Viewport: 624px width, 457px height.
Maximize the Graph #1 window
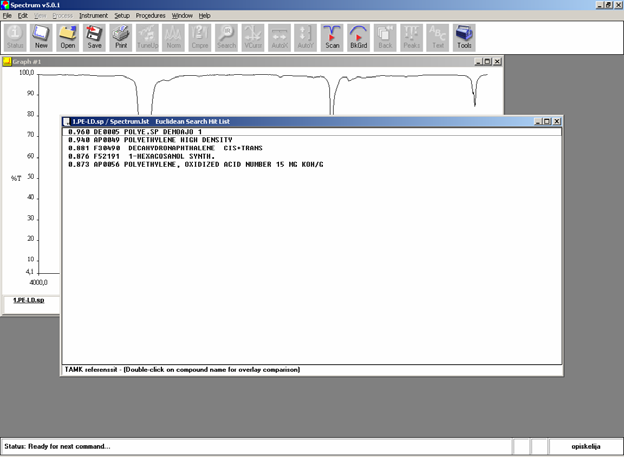tap(488, 62)
